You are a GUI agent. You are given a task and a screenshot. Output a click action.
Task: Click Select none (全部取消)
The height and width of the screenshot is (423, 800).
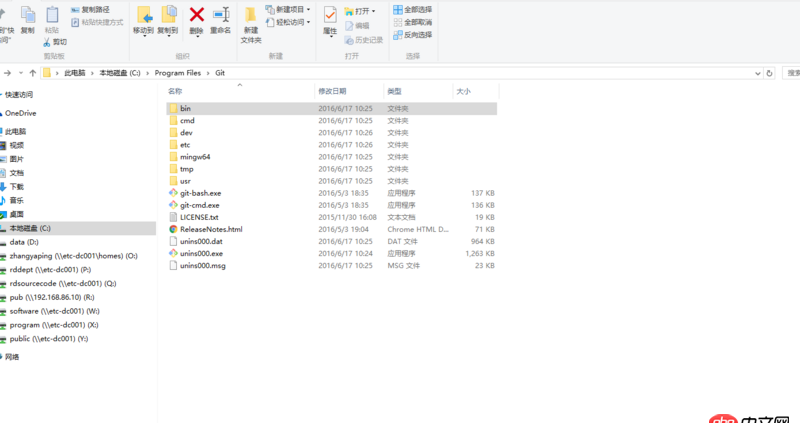pos(413,22)
